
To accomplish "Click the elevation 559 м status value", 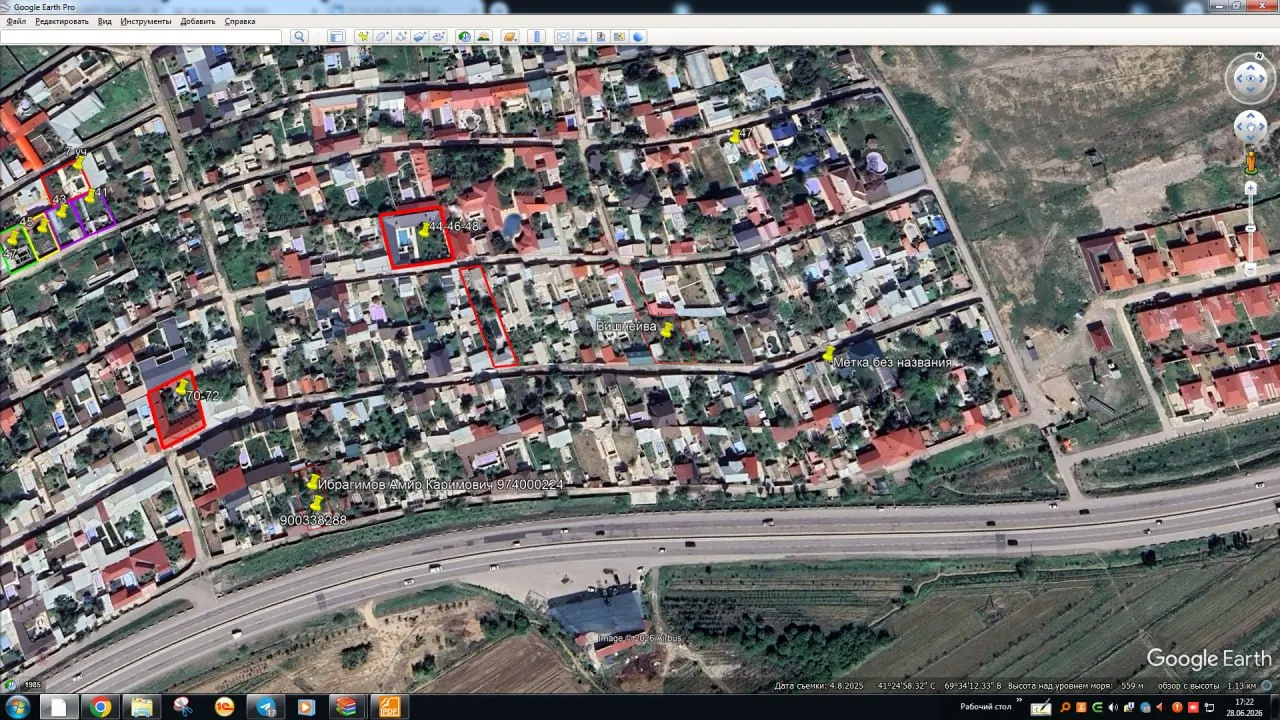I will pyautogui.click(x=1132, y=686).
